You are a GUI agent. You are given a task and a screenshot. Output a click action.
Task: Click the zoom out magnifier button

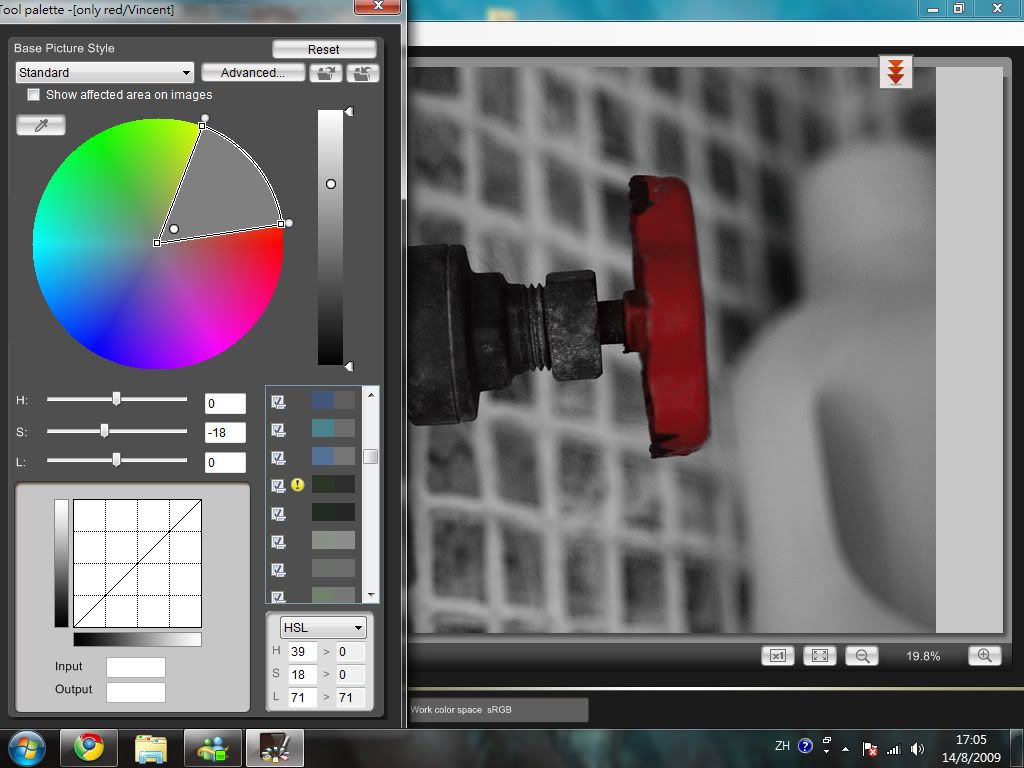click(x=861, y=656)
